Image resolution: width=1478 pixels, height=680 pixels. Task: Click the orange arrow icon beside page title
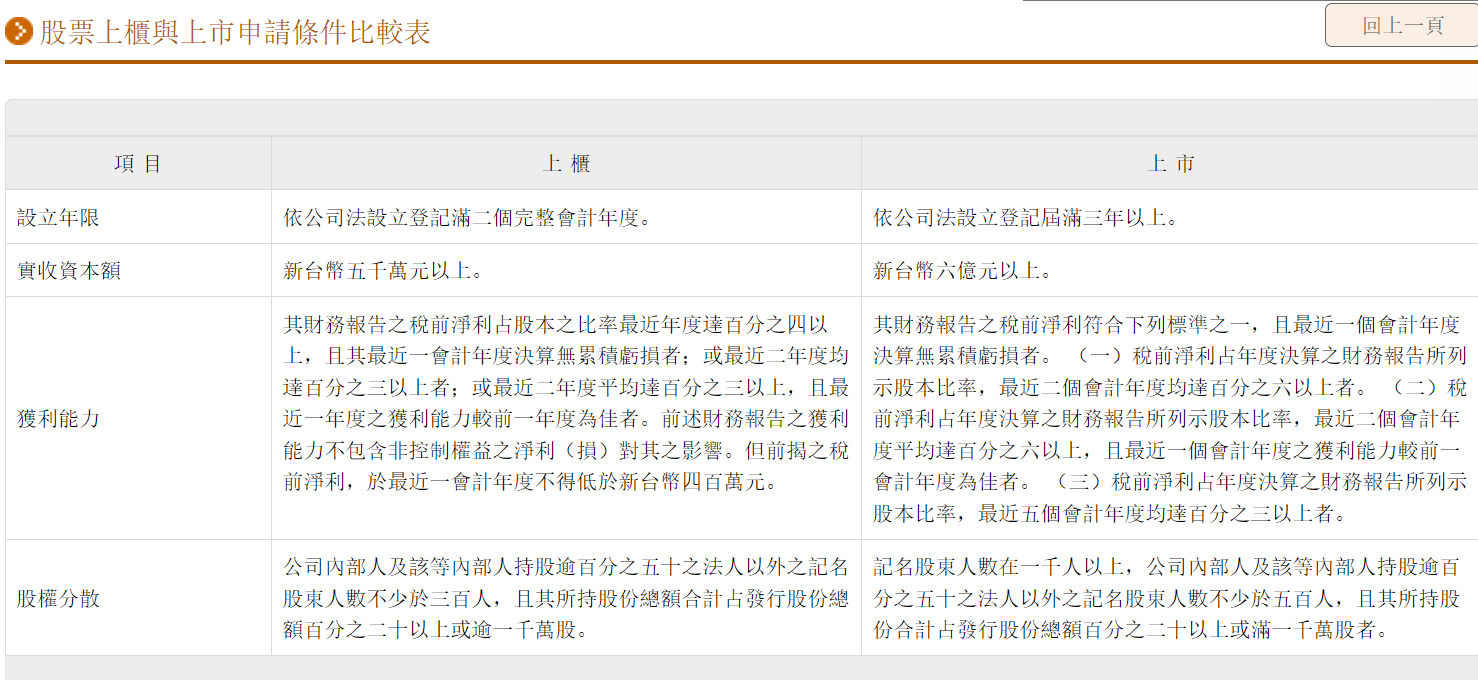[18, 31]
